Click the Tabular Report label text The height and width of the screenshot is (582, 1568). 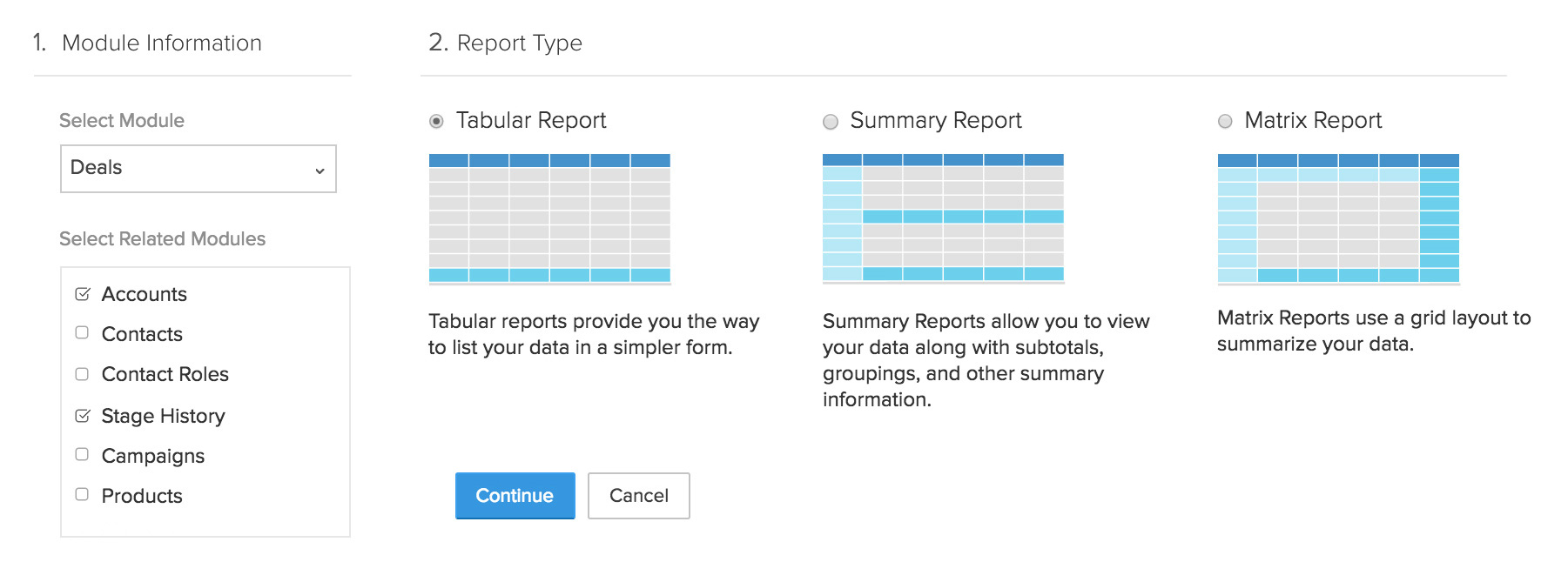tap(531, 120)
